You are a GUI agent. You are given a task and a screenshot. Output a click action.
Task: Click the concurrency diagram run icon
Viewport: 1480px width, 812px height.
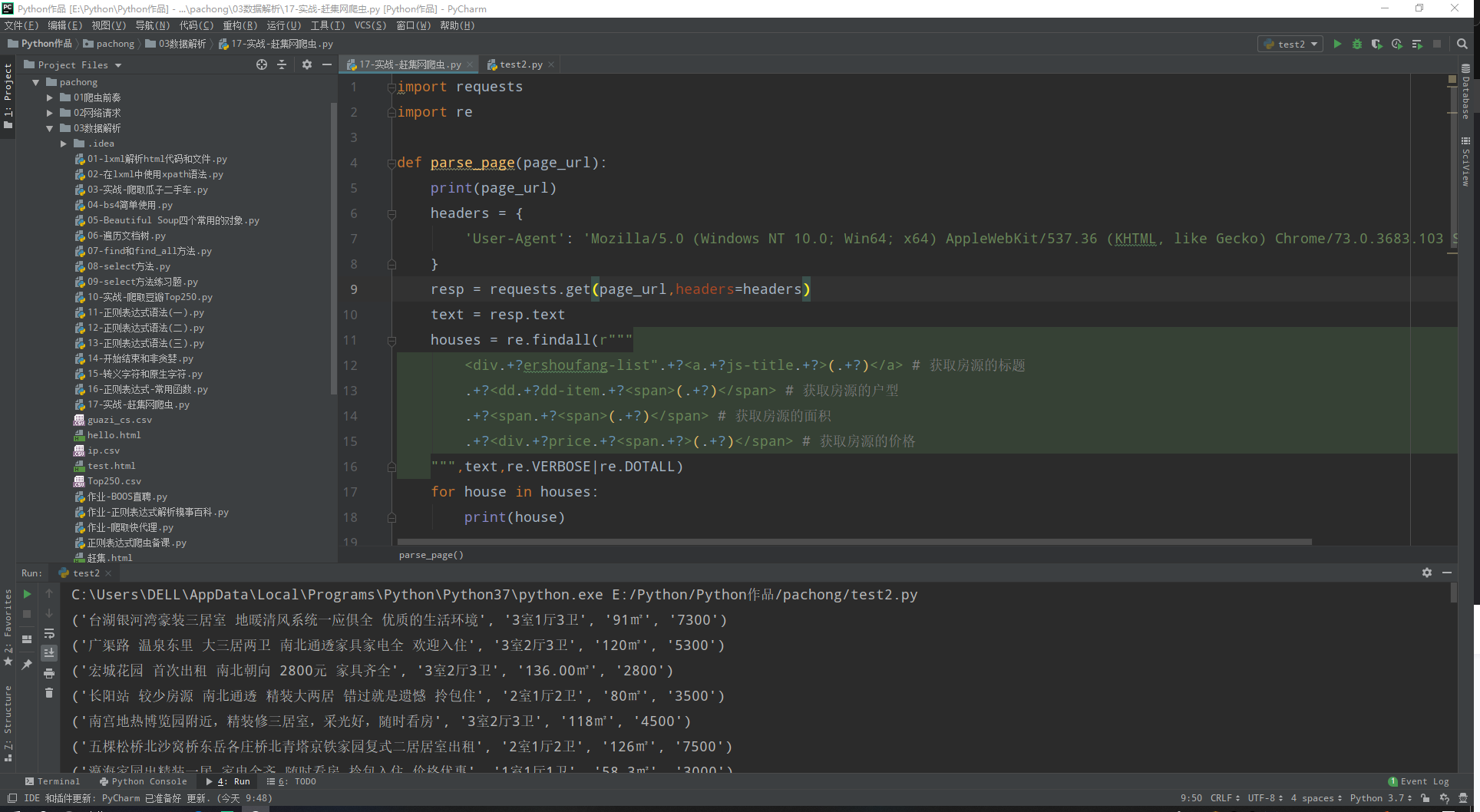(1417, 45)
